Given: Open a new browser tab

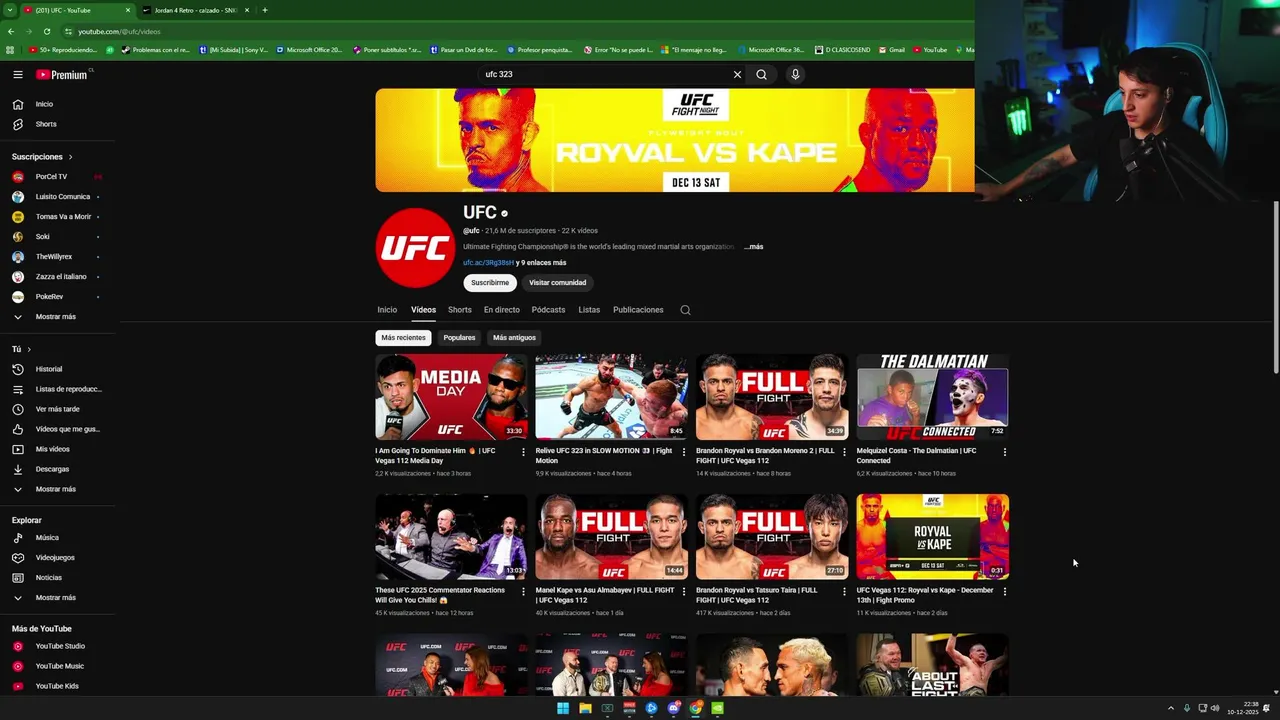Looking at the screenshot, I should 264,10.
